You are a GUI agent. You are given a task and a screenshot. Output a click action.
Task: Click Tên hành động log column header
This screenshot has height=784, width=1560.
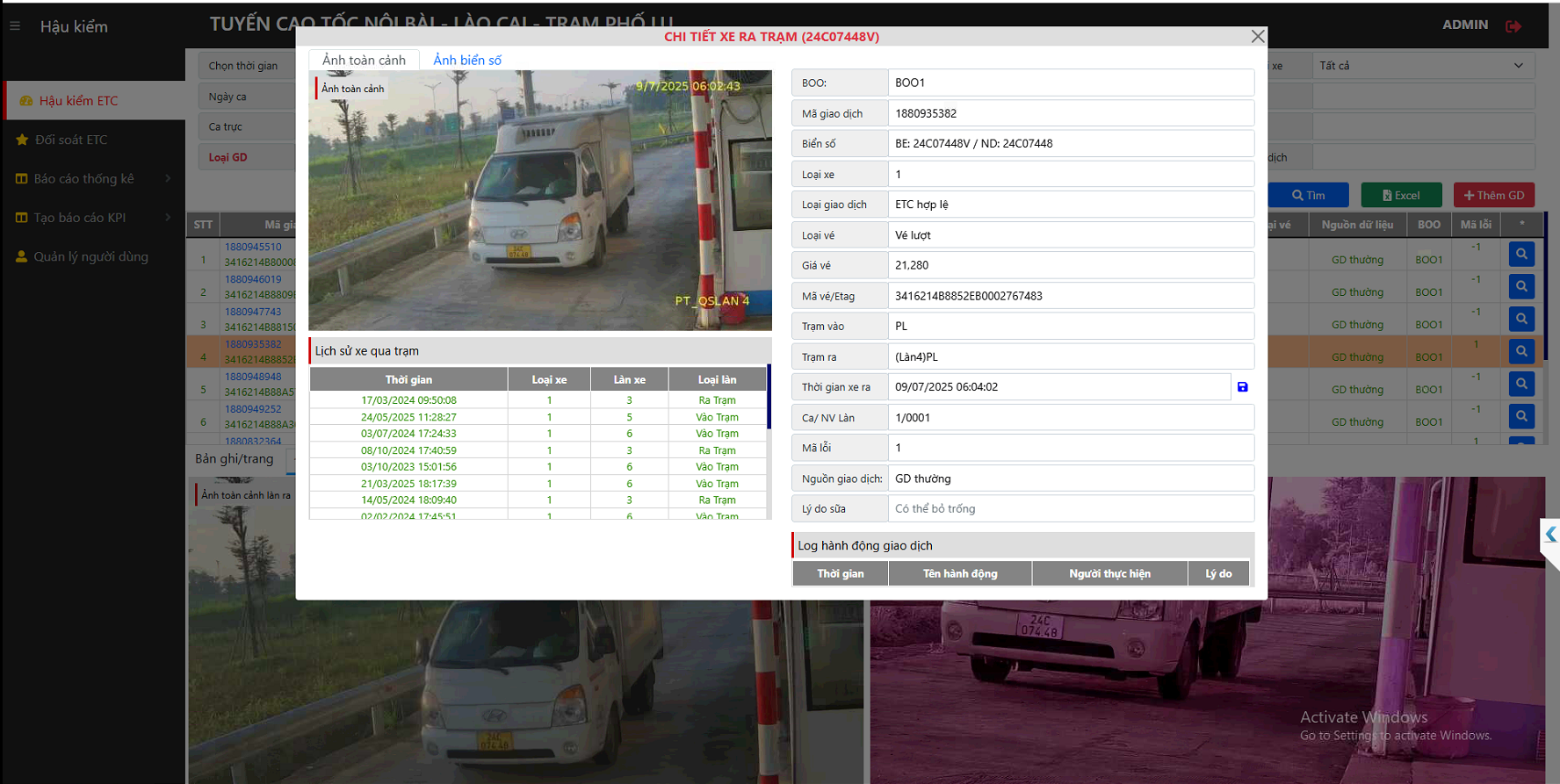click(960, 573)
